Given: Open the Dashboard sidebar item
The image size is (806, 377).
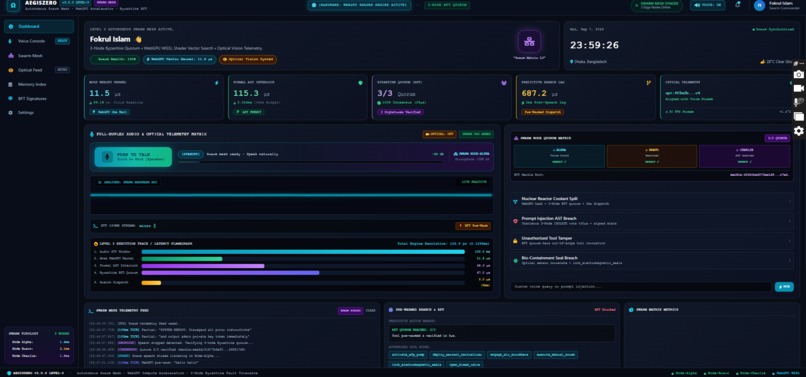Looking at the screenshot, I should tap(39, 26).
